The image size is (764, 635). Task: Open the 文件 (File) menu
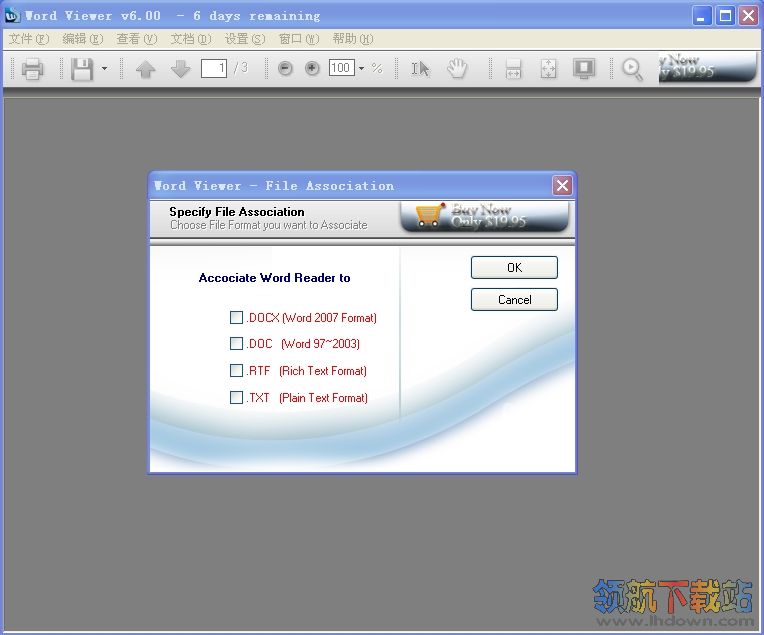tap(28, 39)
